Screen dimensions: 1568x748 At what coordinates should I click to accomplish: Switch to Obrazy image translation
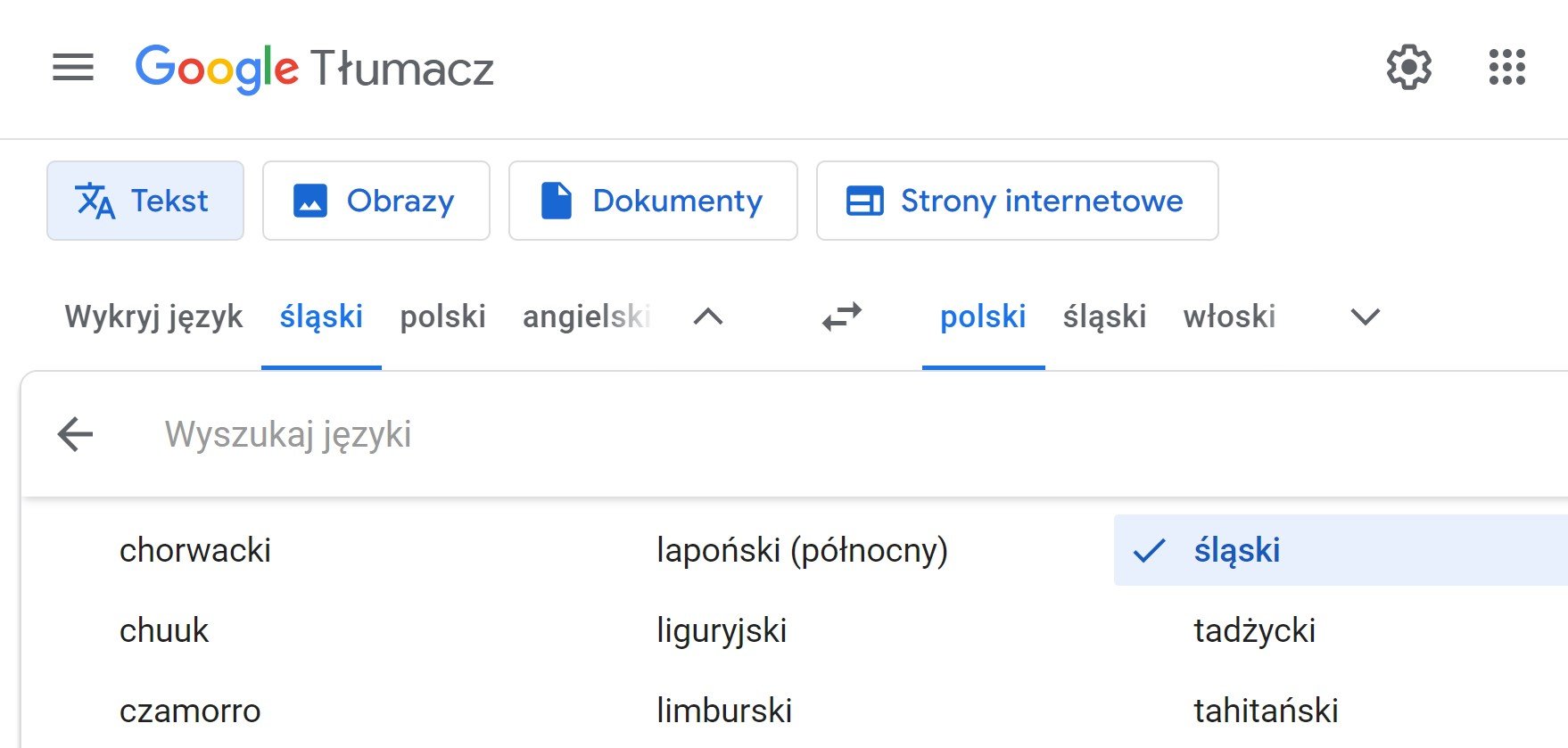[375, 201]
